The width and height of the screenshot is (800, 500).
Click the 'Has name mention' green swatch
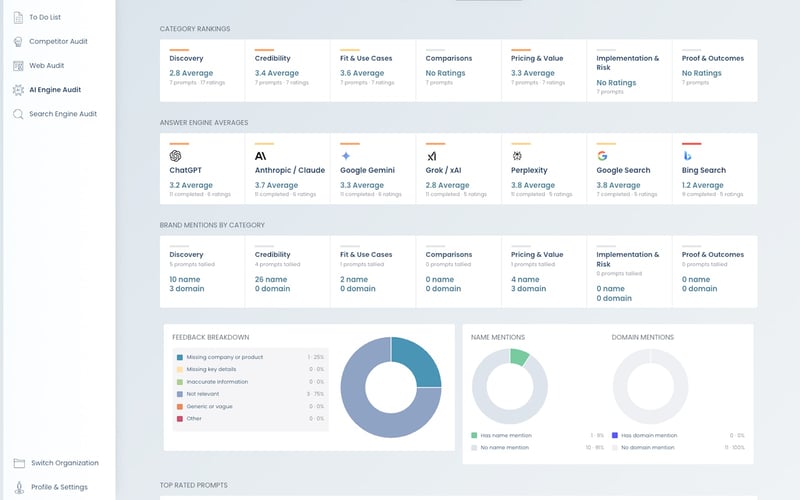point(474,435)
